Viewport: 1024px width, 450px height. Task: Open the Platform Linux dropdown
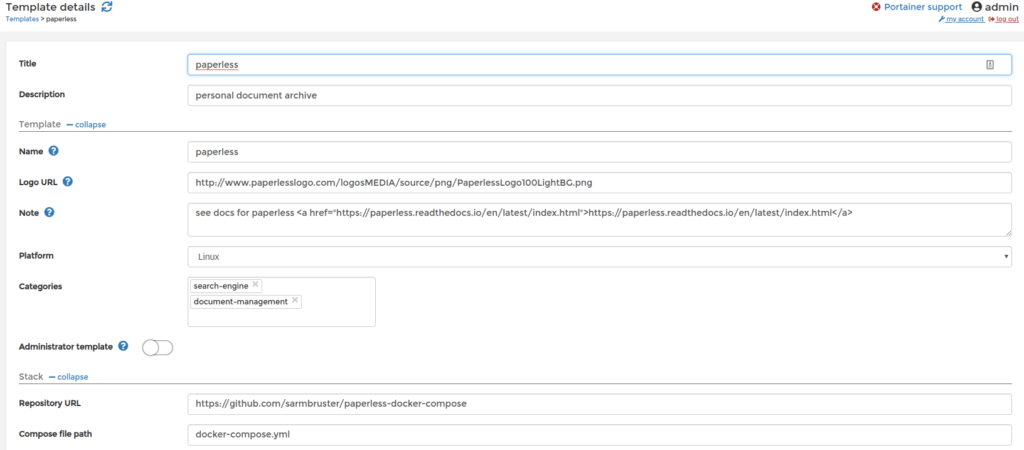coord(600,257)
